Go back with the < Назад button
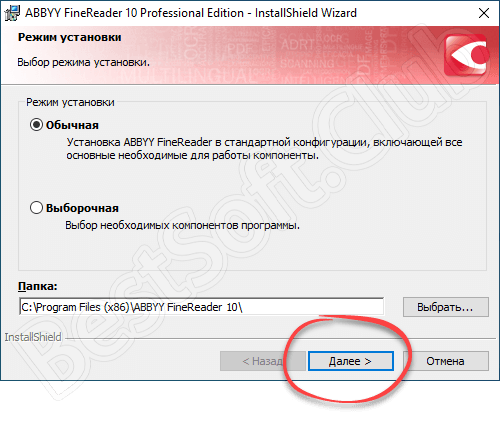 click(262, 361)
